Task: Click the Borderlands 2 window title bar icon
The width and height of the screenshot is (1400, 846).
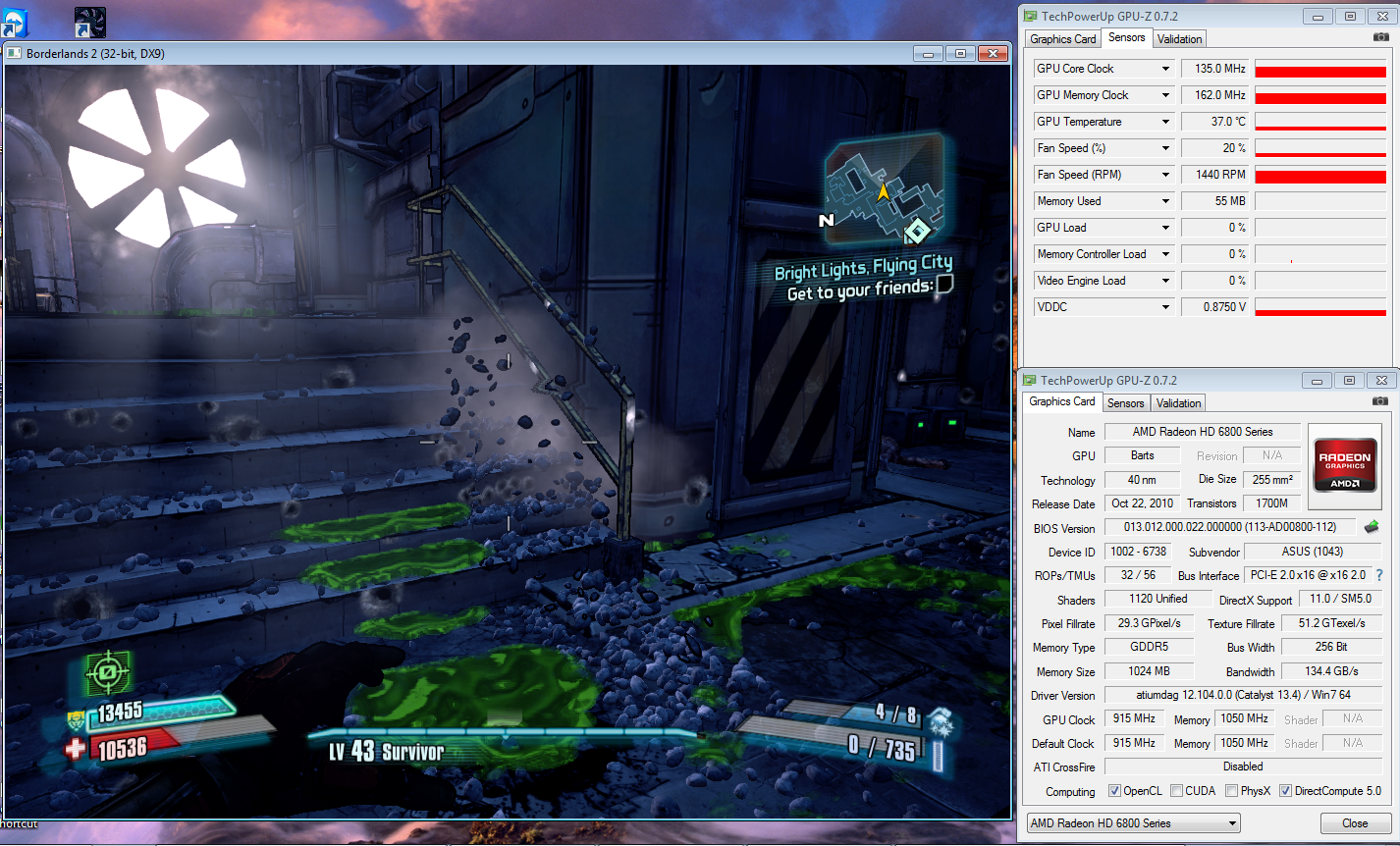Action: (x=14, y=53)
